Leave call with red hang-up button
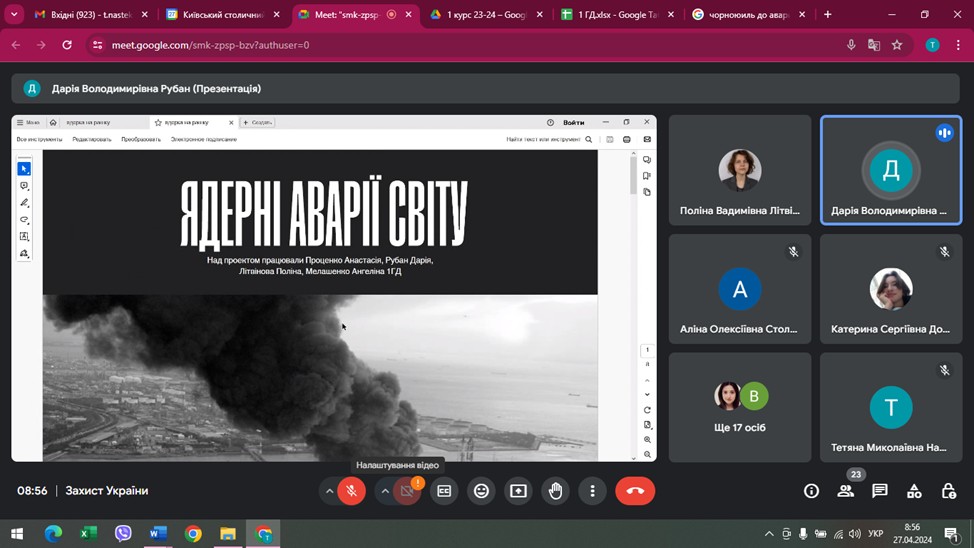Screen dimensions: 974x548 pyautogui.click(x=634, y=491)
